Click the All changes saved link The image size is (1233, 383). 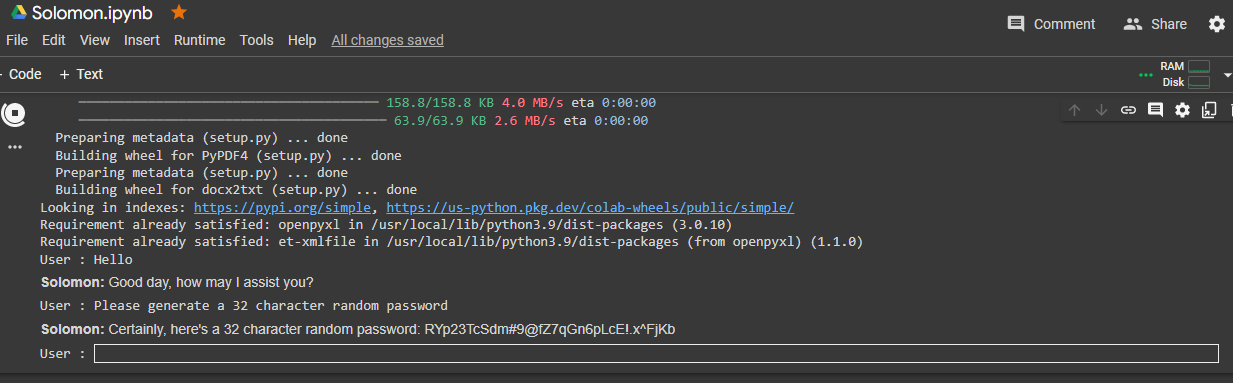click(x=387, y=40)
